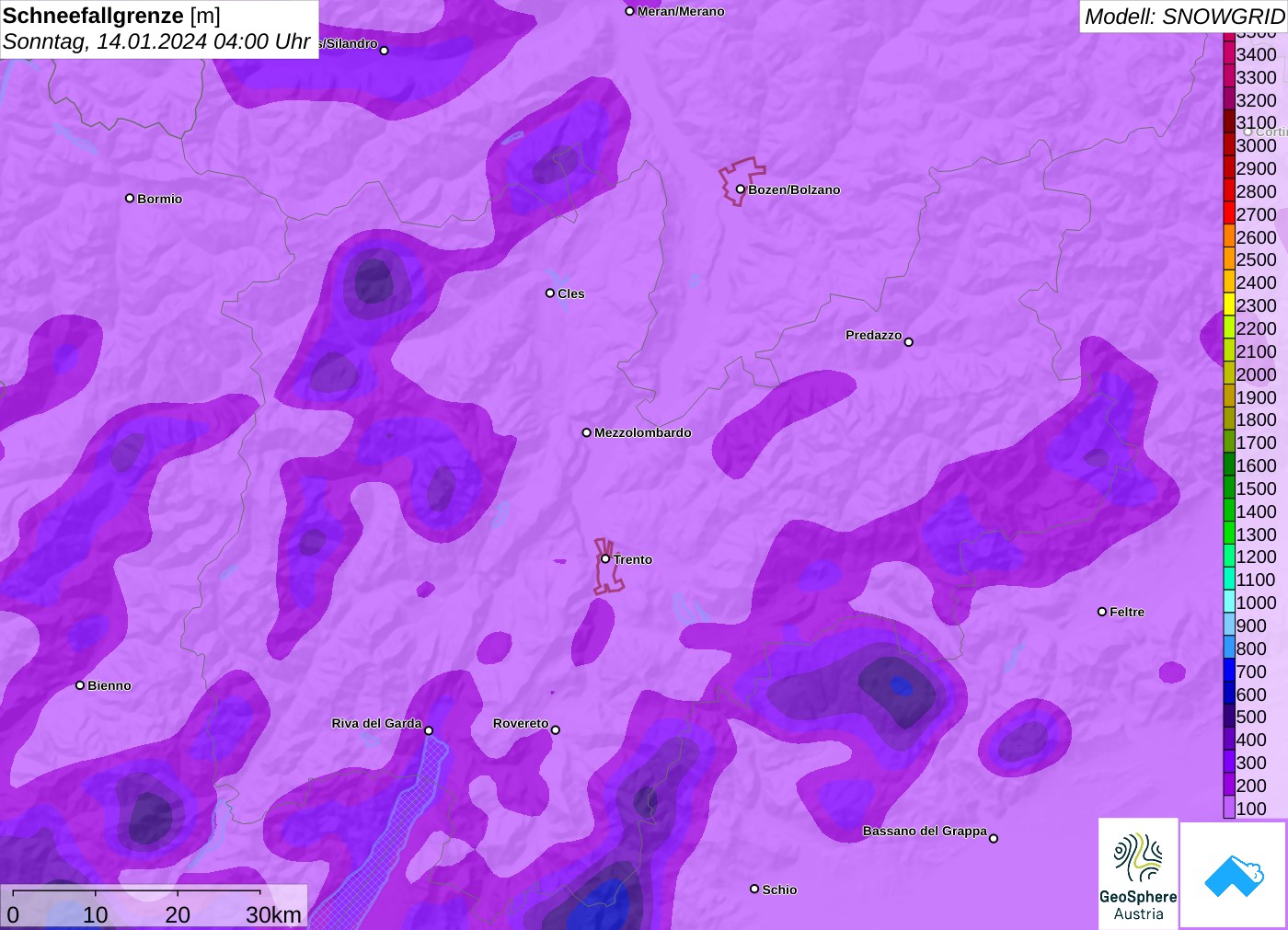Click the '30km' scale bar label

point(273,914)
